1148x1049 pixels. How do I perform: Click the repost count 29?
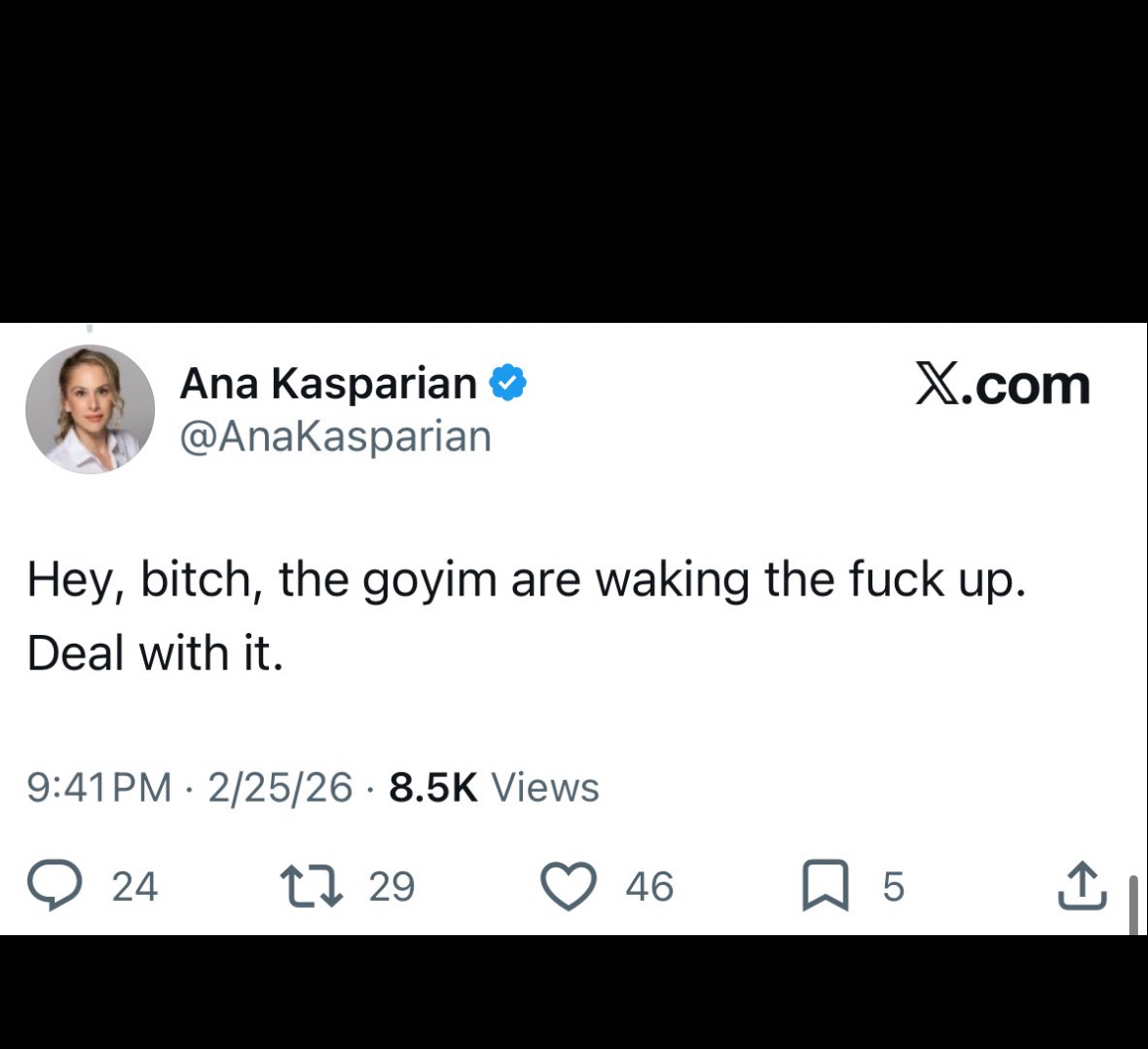tap(391, 887)
